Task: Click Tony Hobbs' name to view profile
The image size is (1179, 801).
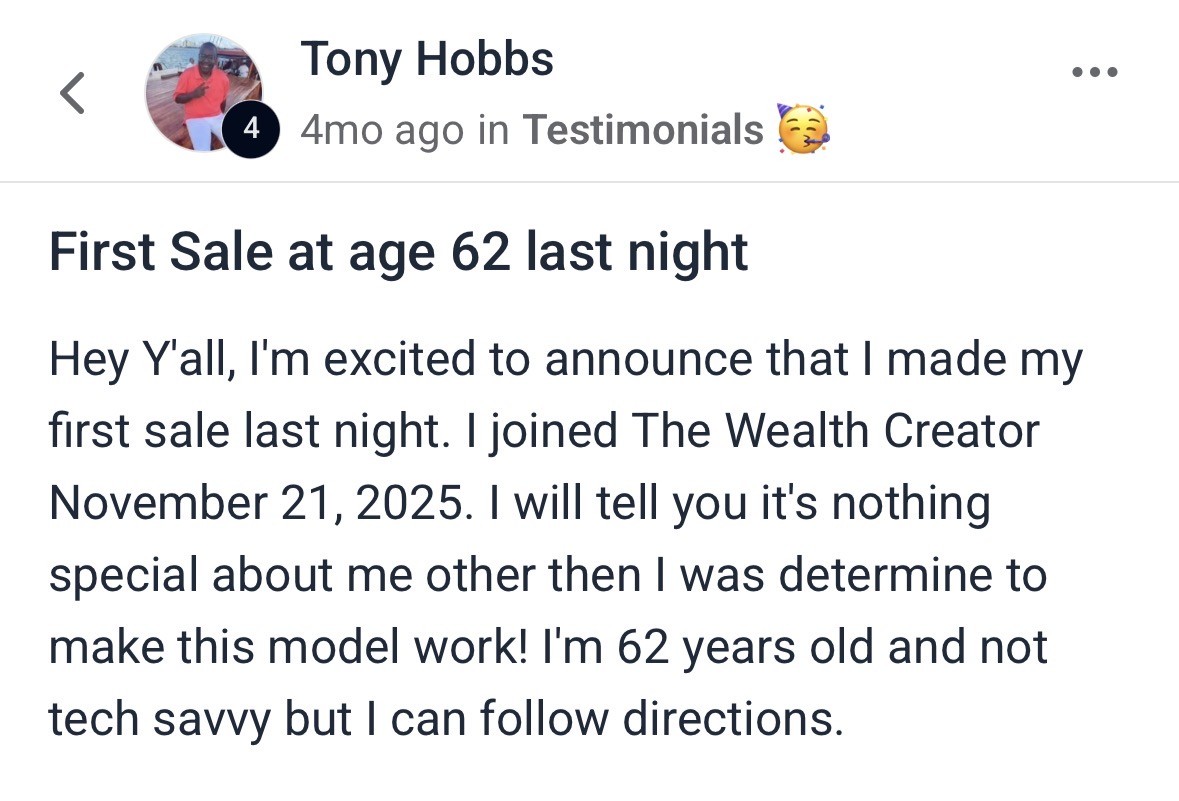Action: (428, 58)
